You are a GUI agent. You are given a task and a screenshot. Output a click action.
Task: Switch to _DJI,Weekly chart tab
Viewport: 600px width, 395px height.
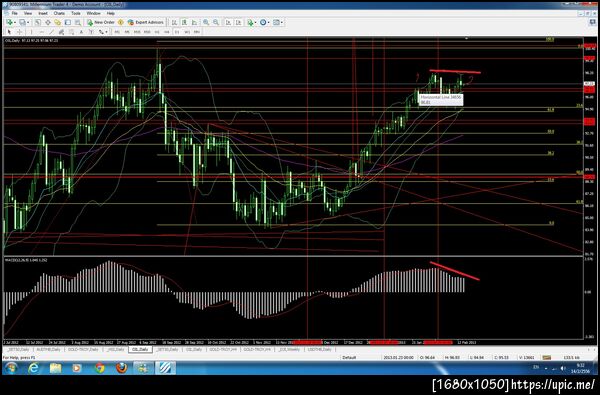click(x=289, y=349)
